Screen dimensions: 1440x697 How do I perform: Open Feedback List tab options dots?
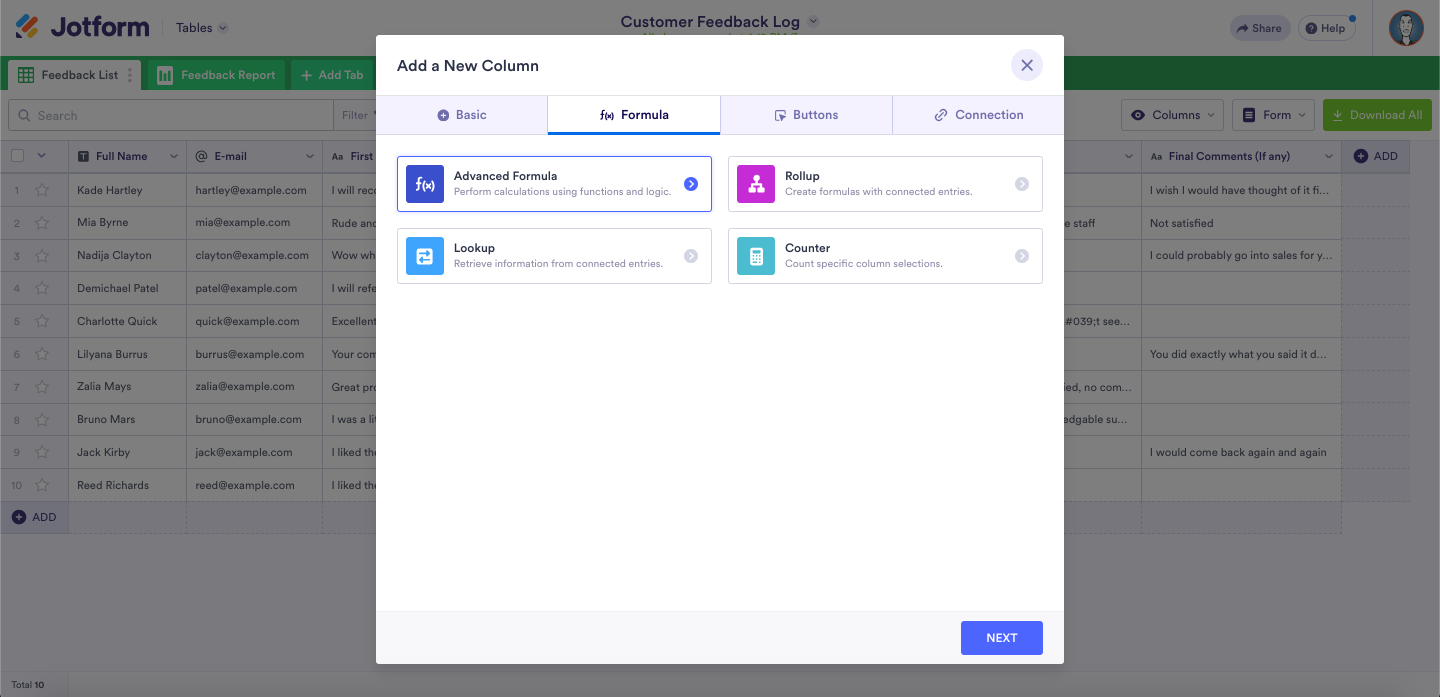(x=129, y=75)
